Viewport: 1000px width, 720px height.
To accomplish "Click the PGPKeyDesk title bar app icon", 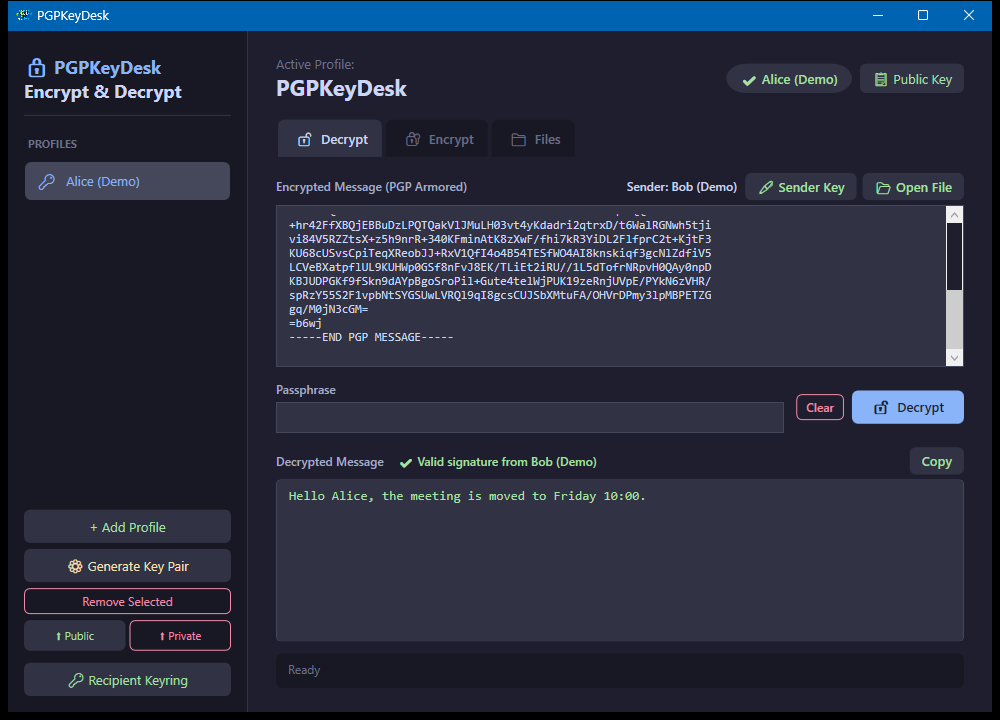I will tap(24, 15).
